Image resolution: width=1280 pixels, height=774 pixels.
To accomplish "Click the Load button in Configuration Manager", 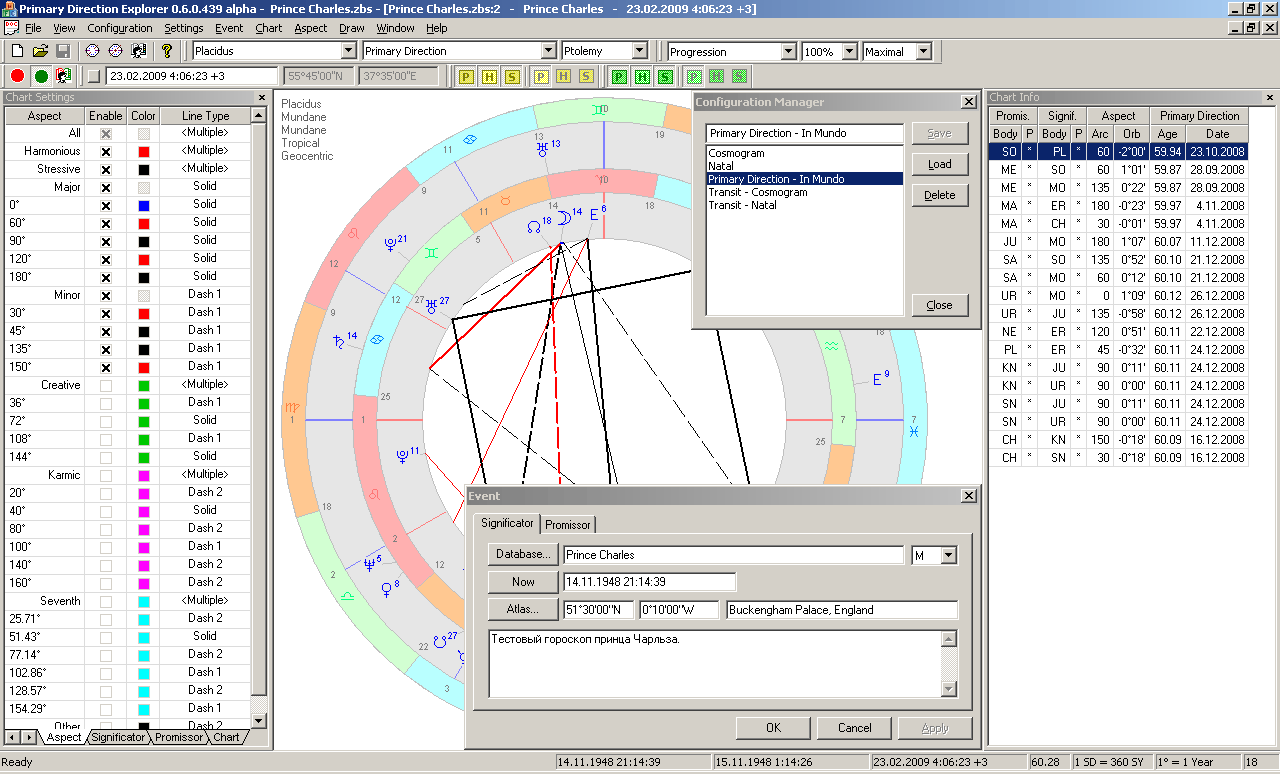I will [940, 164].
